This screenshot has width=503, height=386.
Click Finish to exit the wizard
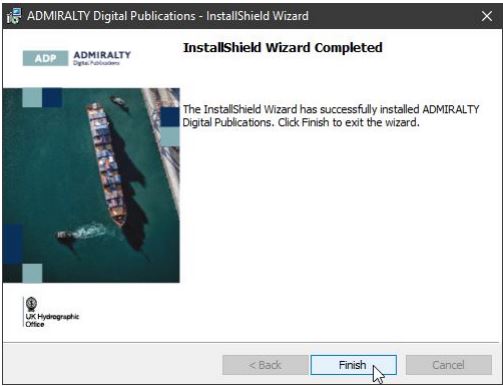[353, 365]
